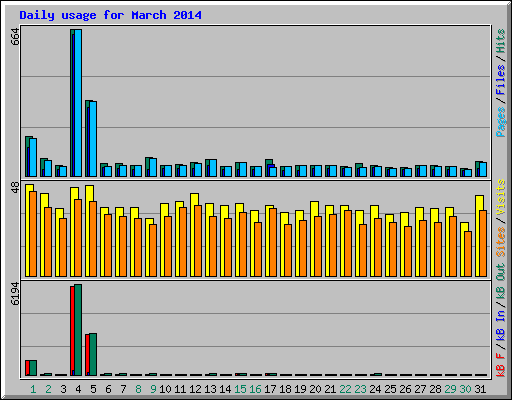512x400 pixels.
Task: Select day 26 label on the x-axis
Action: 405,389
